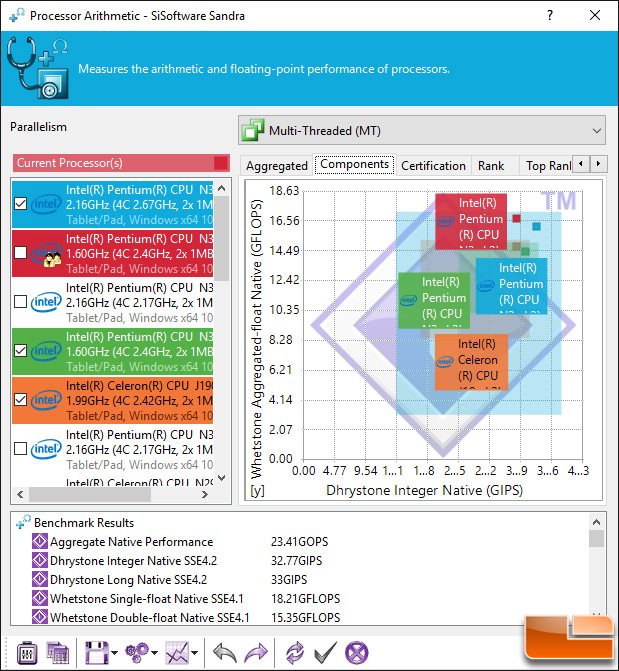
Task: Click the Dhrystone Long Native diamond icon
Action: click(x=40, y=579)
